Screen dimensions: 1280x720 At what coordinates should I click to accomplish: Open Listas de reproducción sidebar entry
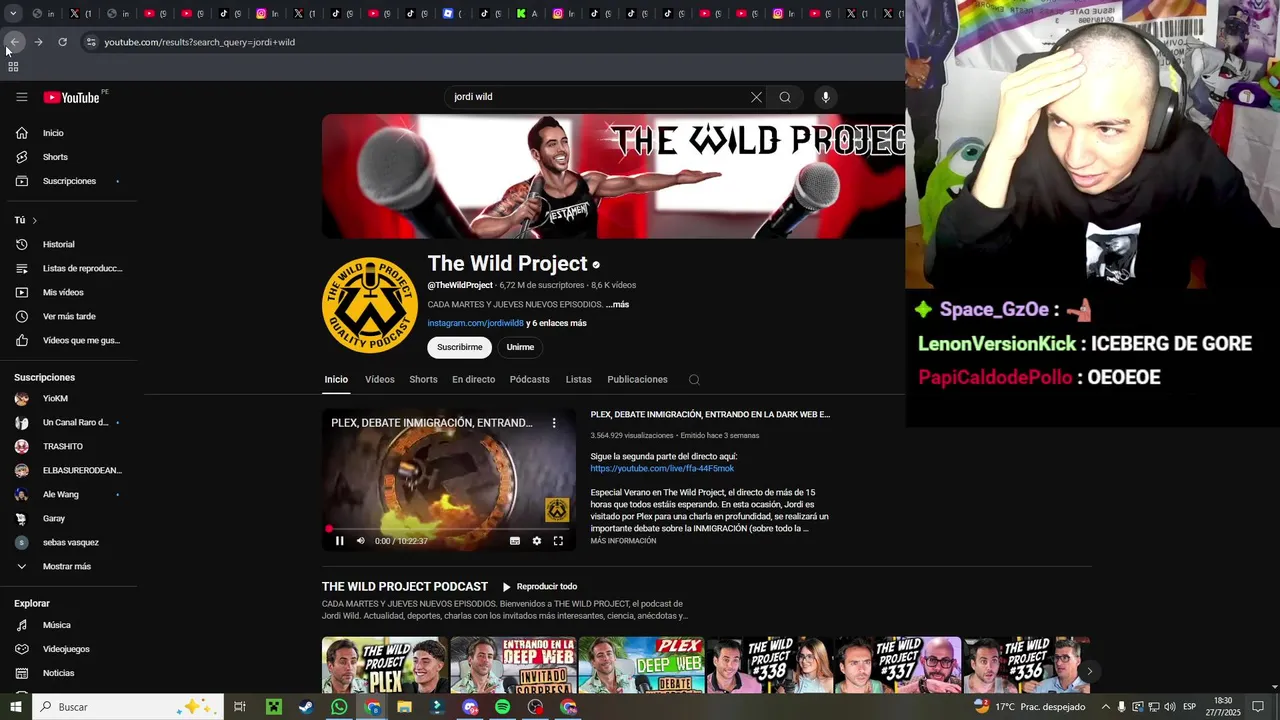69,268
